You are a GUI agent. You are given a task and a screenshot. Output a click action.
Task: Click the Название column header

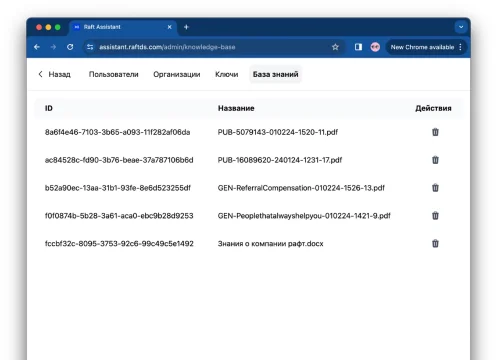(236, 108)
